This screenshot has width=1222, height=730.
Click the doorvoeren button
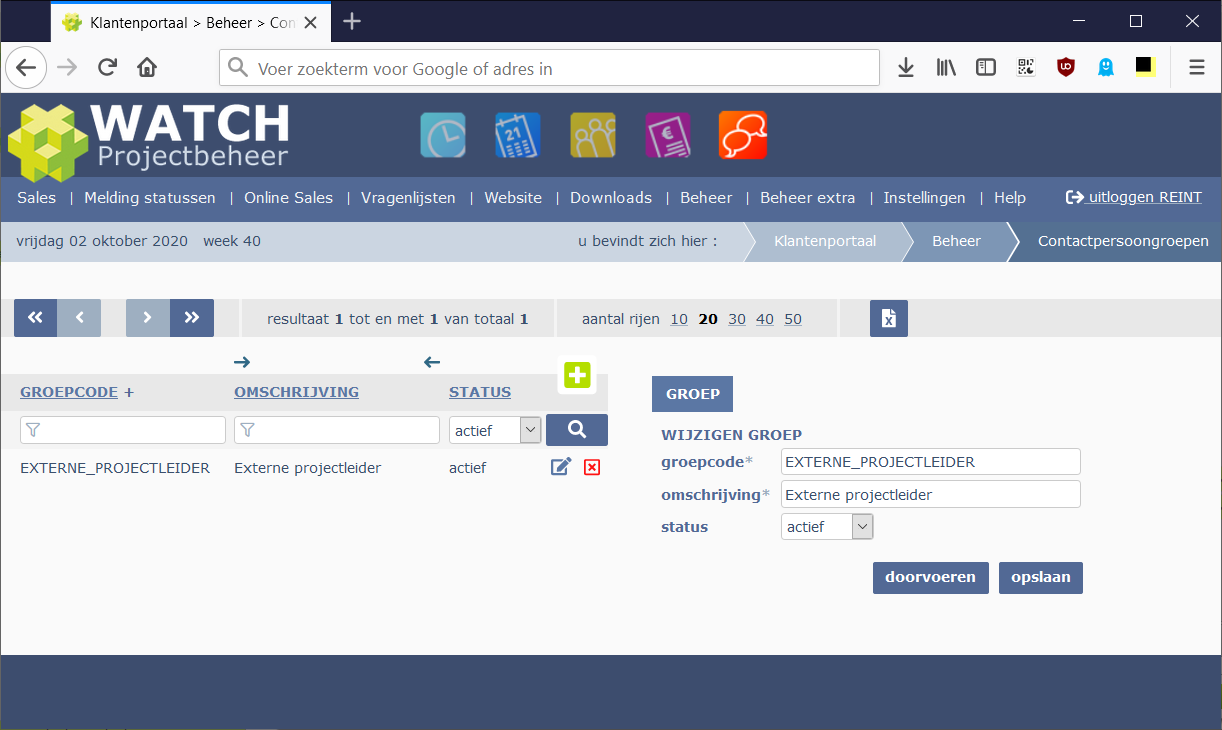[x=930, y=578]
